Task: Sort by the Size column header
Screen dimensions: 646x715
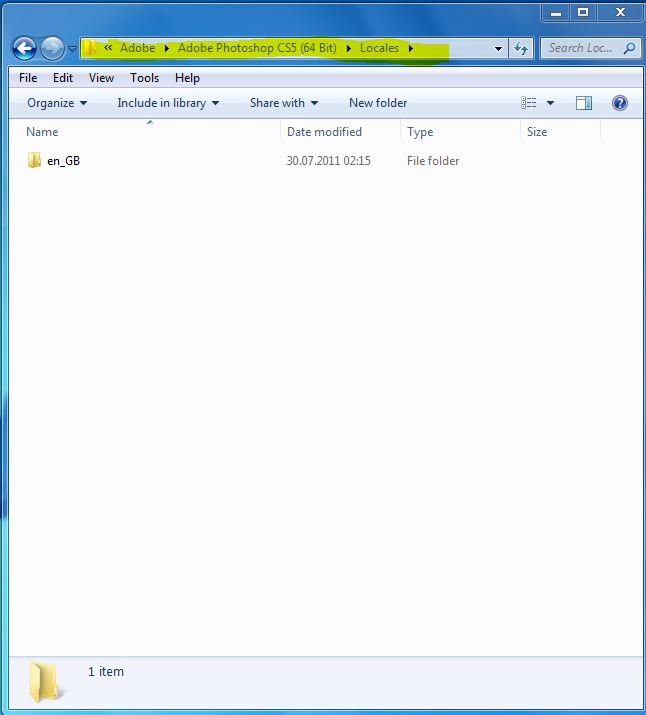Action: point(537,132)
